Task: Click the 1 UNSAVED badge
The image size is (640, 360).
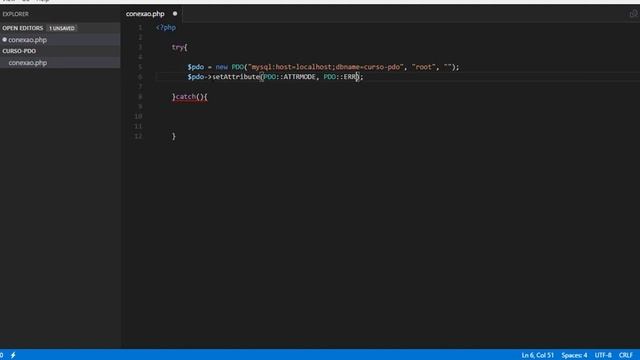Action: (62, 28)
